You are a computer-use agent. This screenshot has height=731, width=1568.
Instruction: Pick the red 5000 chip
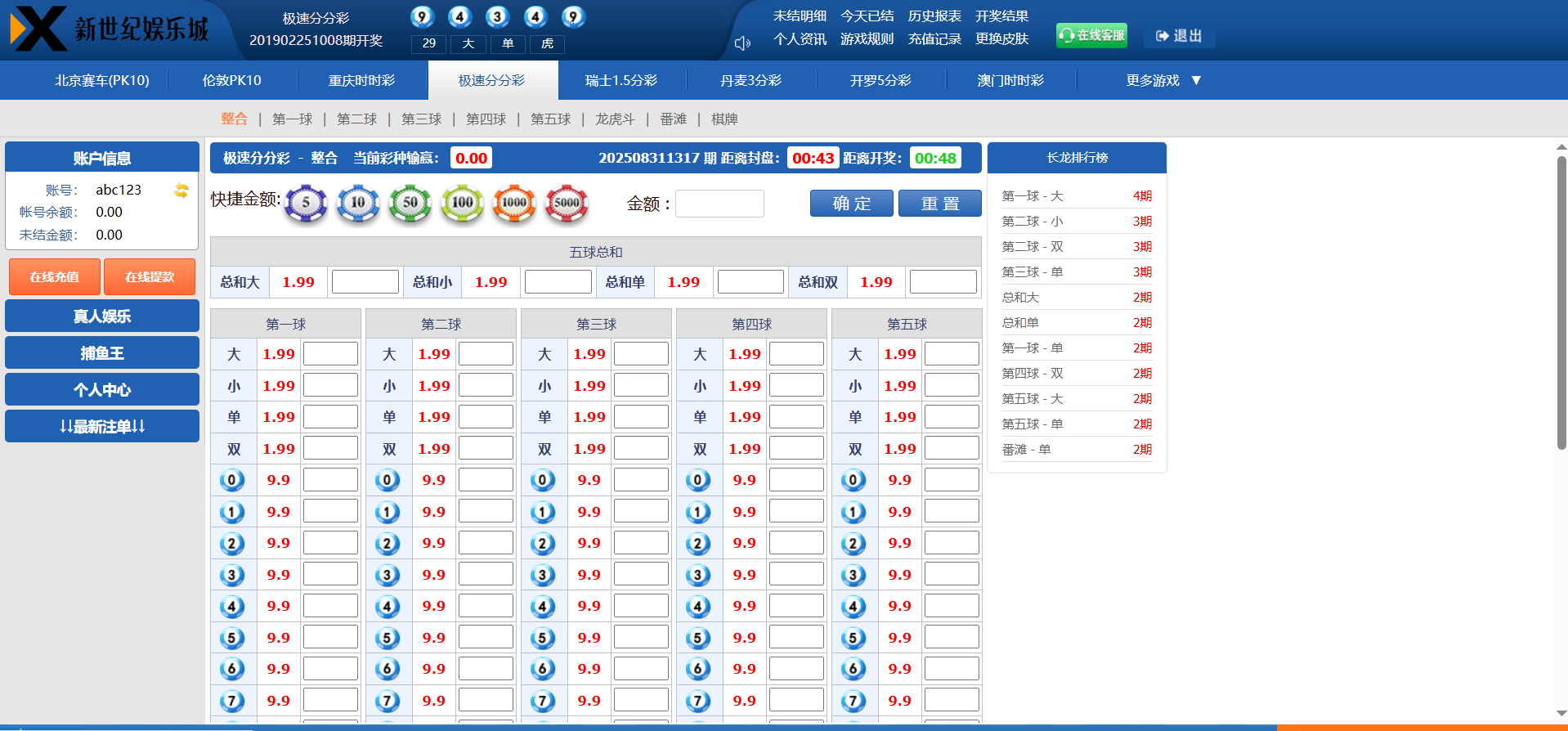pyautogui.click(x=567, y=203)
